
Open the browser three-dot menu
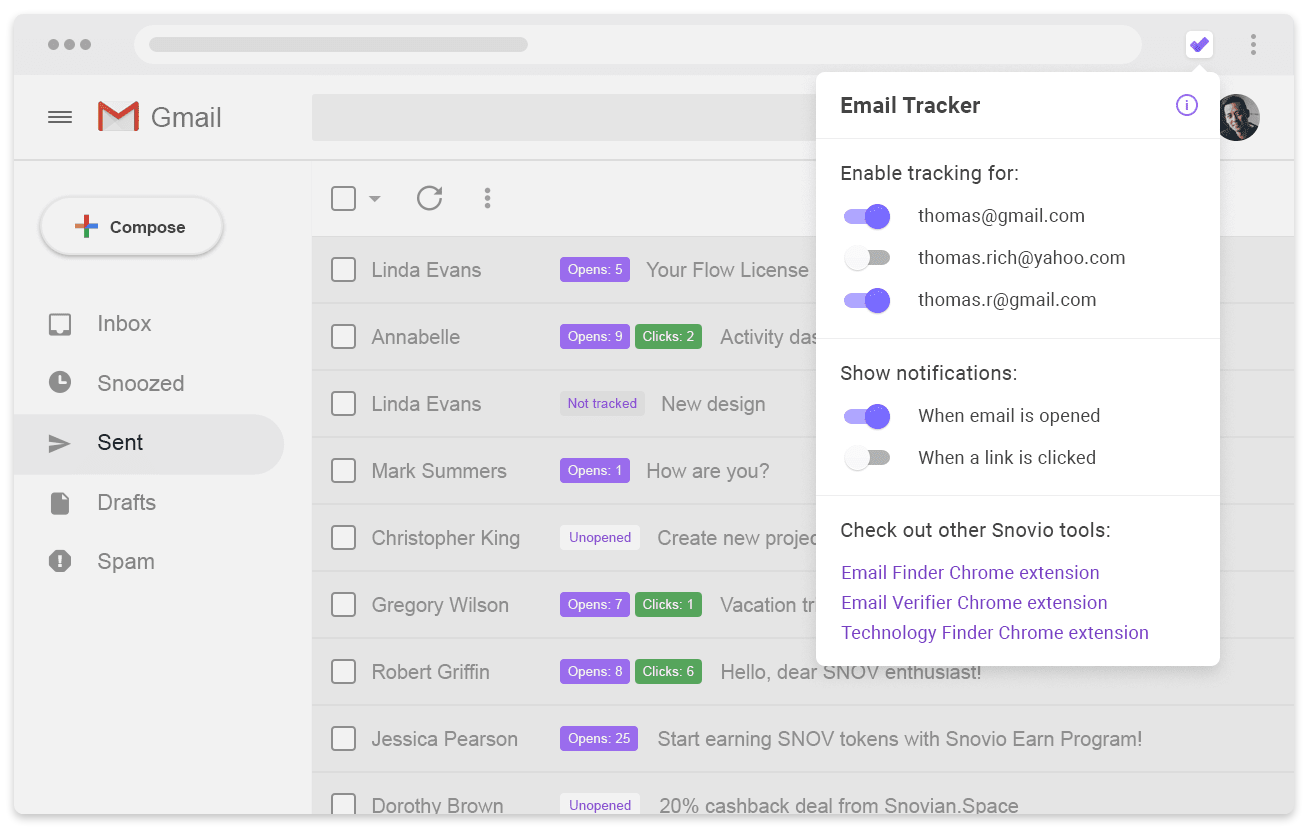1253,44
